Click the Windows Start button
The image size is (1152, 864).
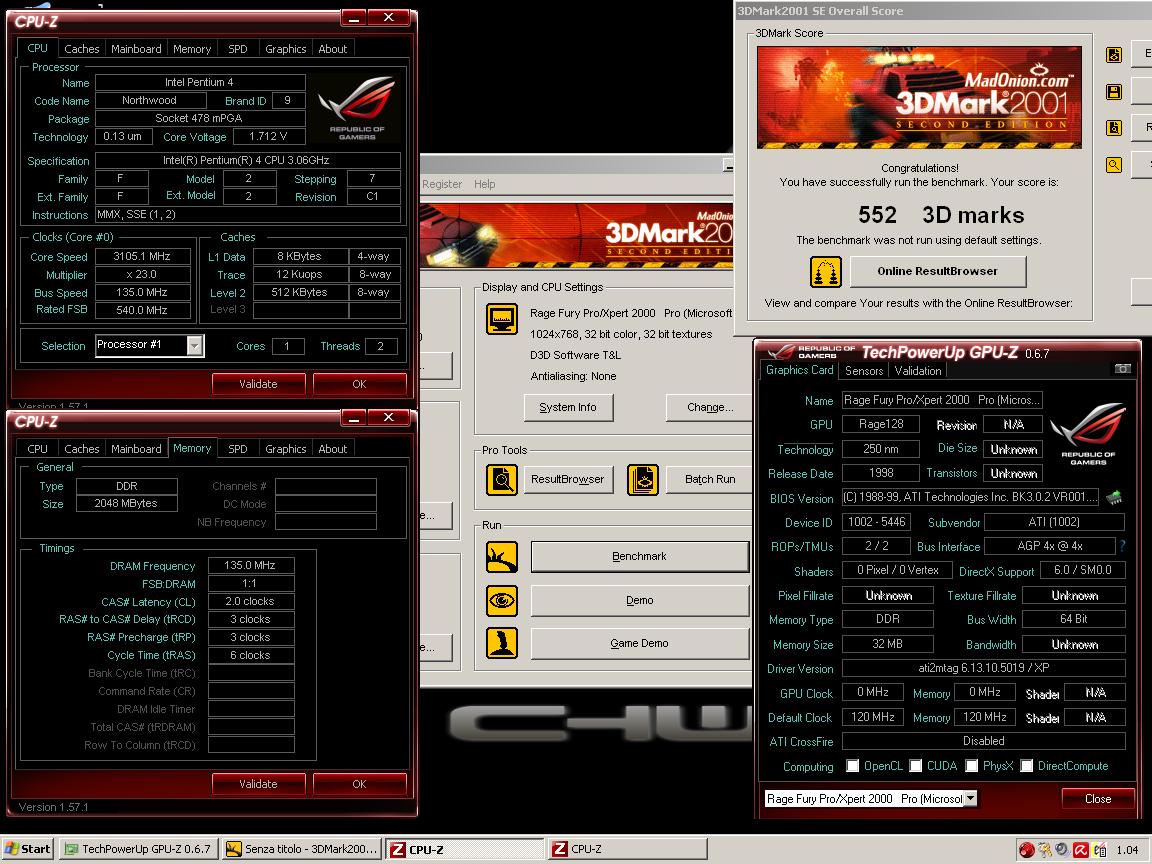[x=28, y=849]
